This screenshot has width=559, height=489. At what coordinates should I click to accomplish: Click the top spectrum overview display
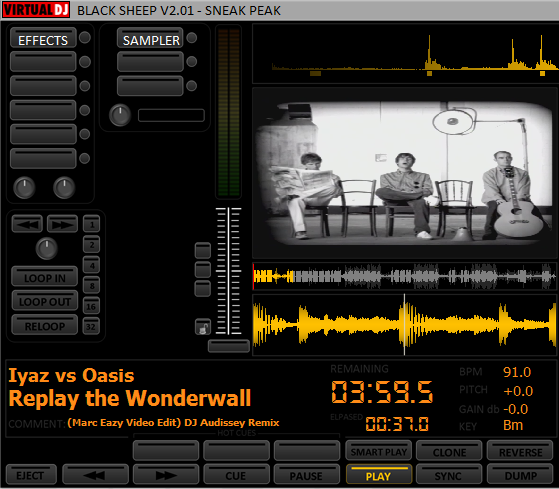point(405,53)
